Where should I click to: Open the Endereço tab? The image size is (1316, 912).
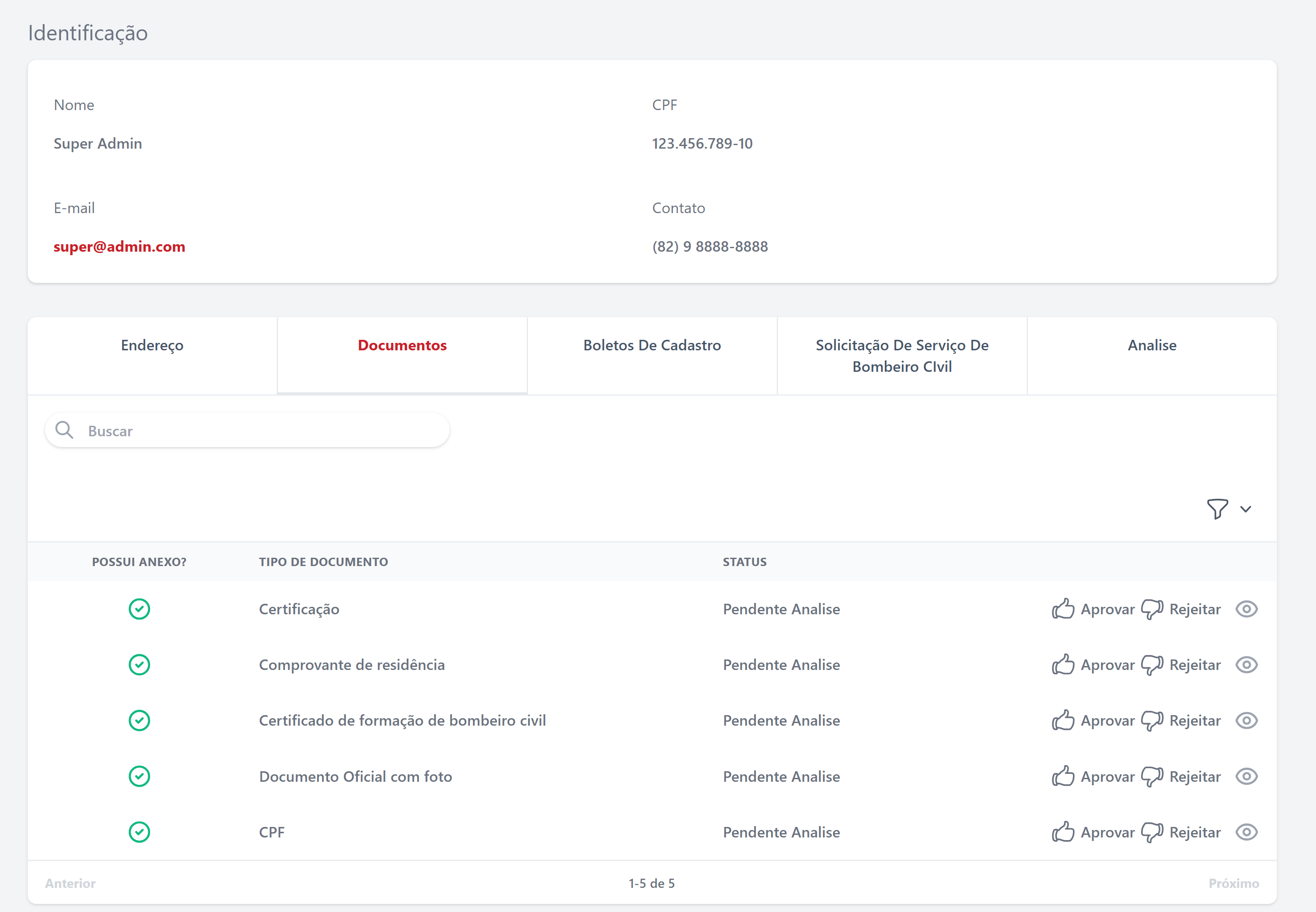tap(152, 345)
